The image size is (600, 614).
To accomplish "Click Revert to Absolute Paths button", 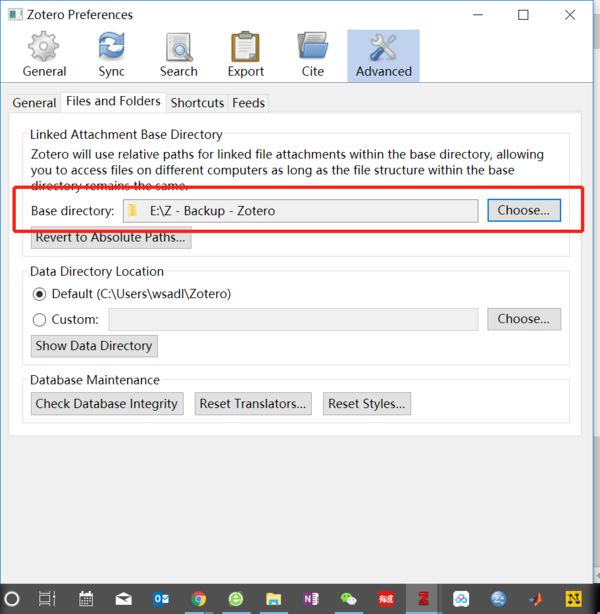I will 111,237.
